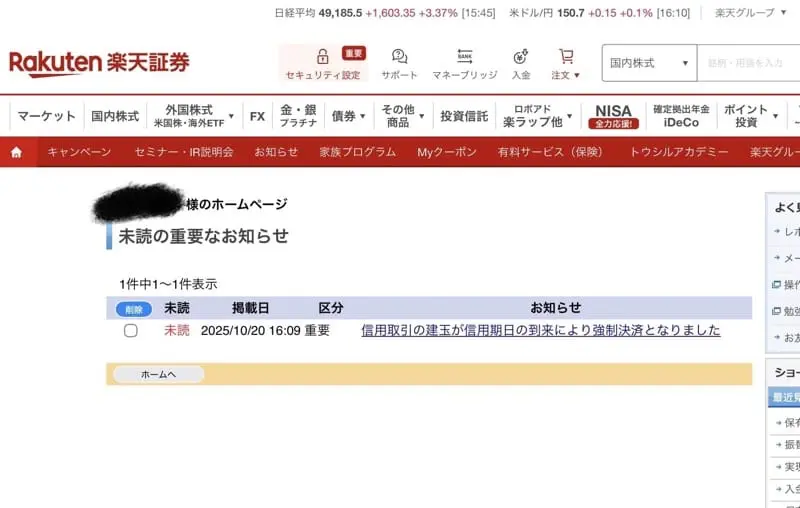
Task: Open the 国内株式 search type dropdown
Action: [x=649, y=63]
